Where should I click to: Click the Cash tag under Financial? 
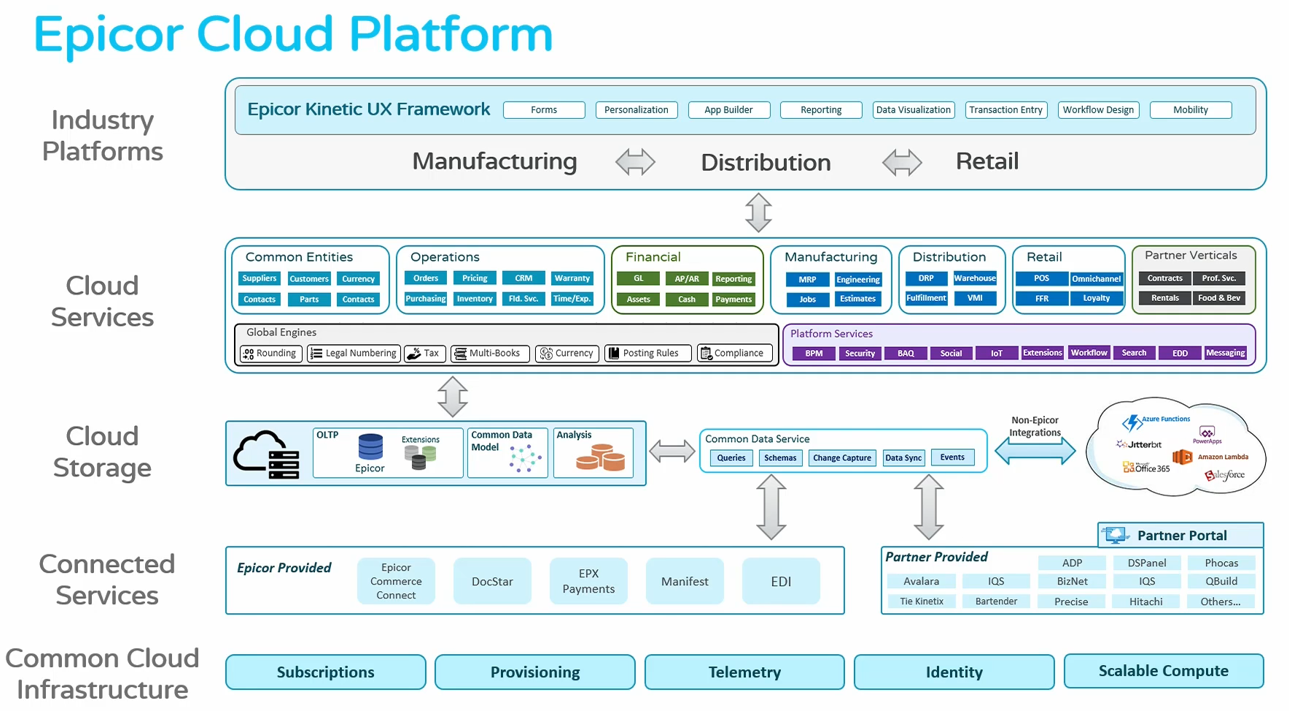pyautogui.click(x=686, y=299)
